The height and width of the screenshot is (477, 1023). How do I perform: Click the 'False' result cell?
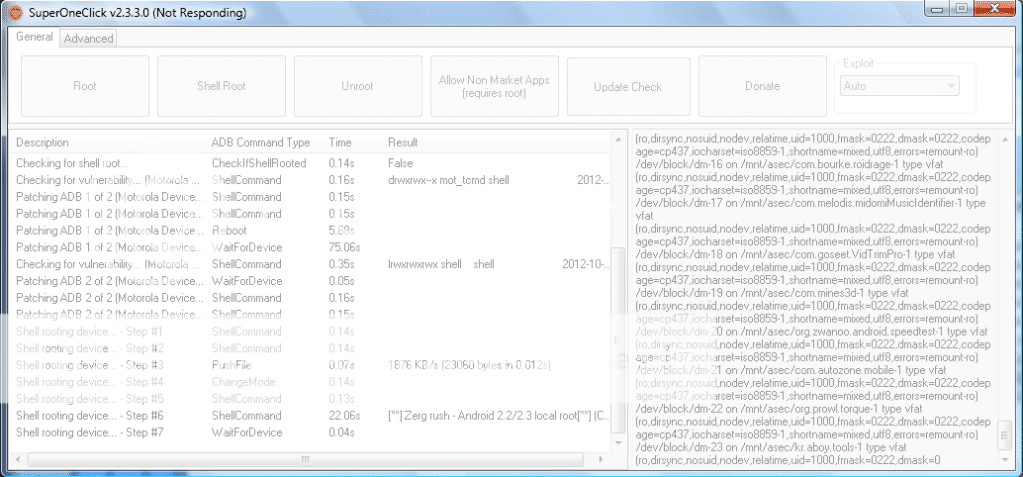click(400, 163)
